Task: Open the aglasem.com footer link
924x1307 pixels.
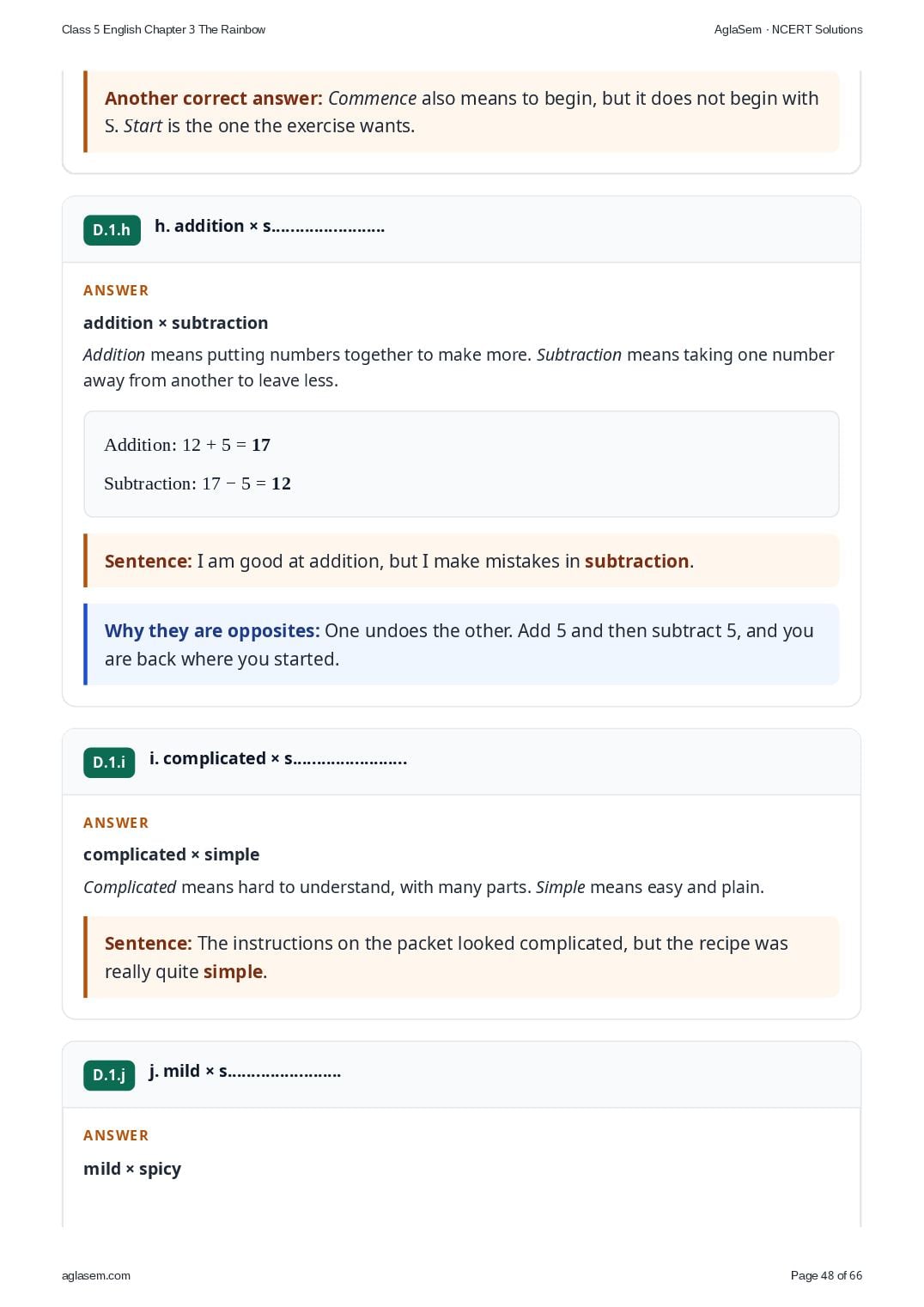Action: pos(96,1275)
